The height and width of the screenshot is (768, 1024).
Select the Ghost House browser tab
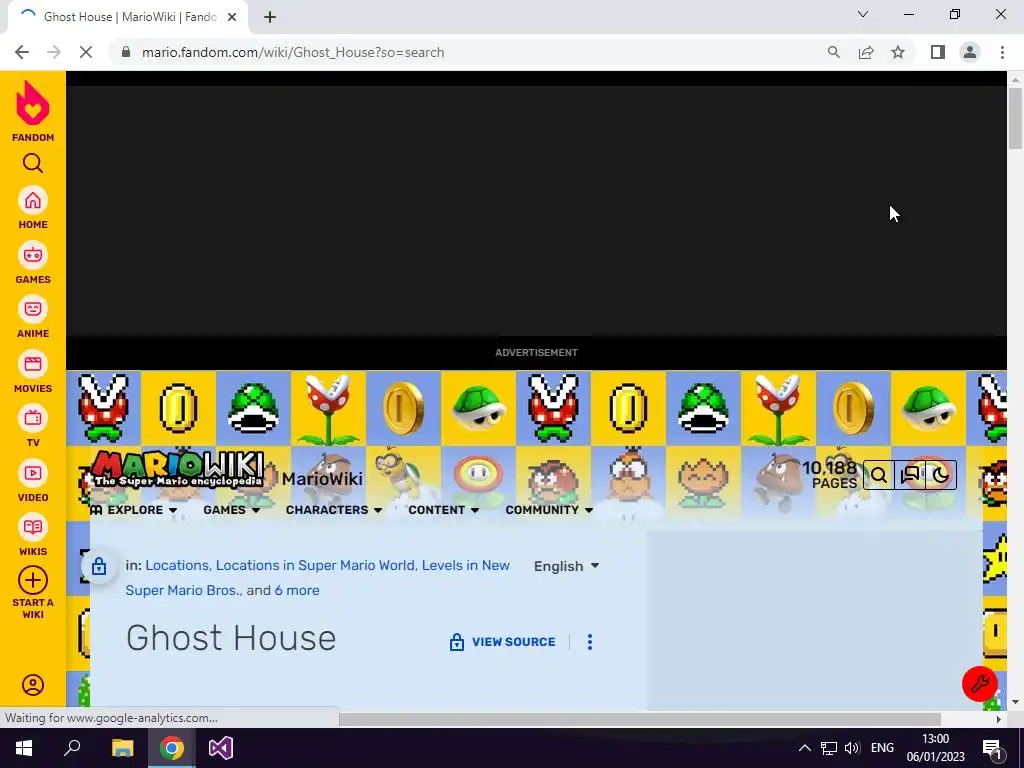click(127, 17)
